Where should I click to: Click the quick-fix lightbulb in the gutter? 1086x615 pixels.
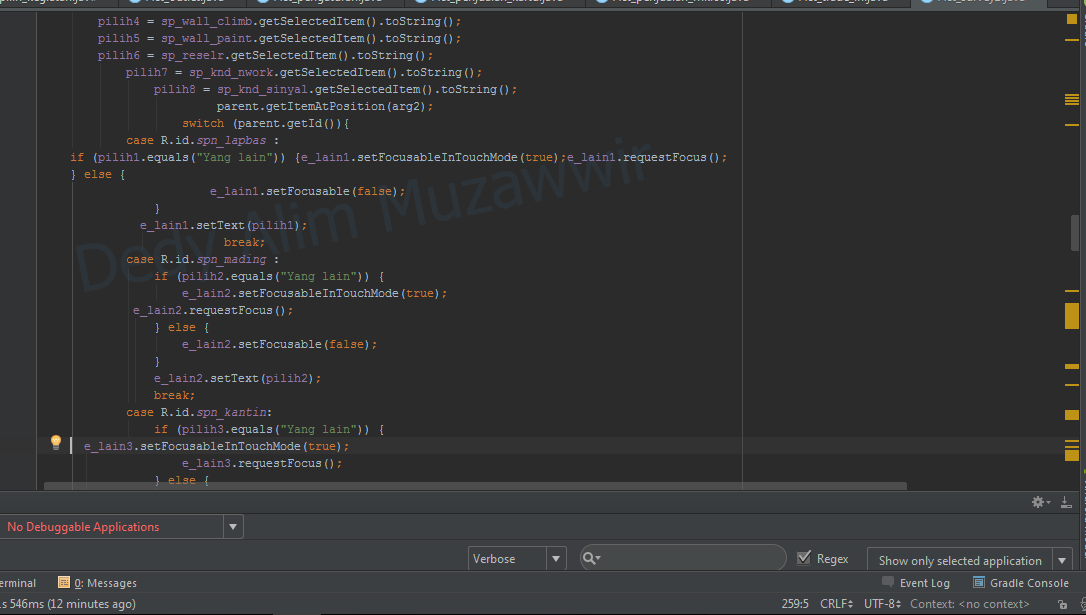[x=55, y=442]
